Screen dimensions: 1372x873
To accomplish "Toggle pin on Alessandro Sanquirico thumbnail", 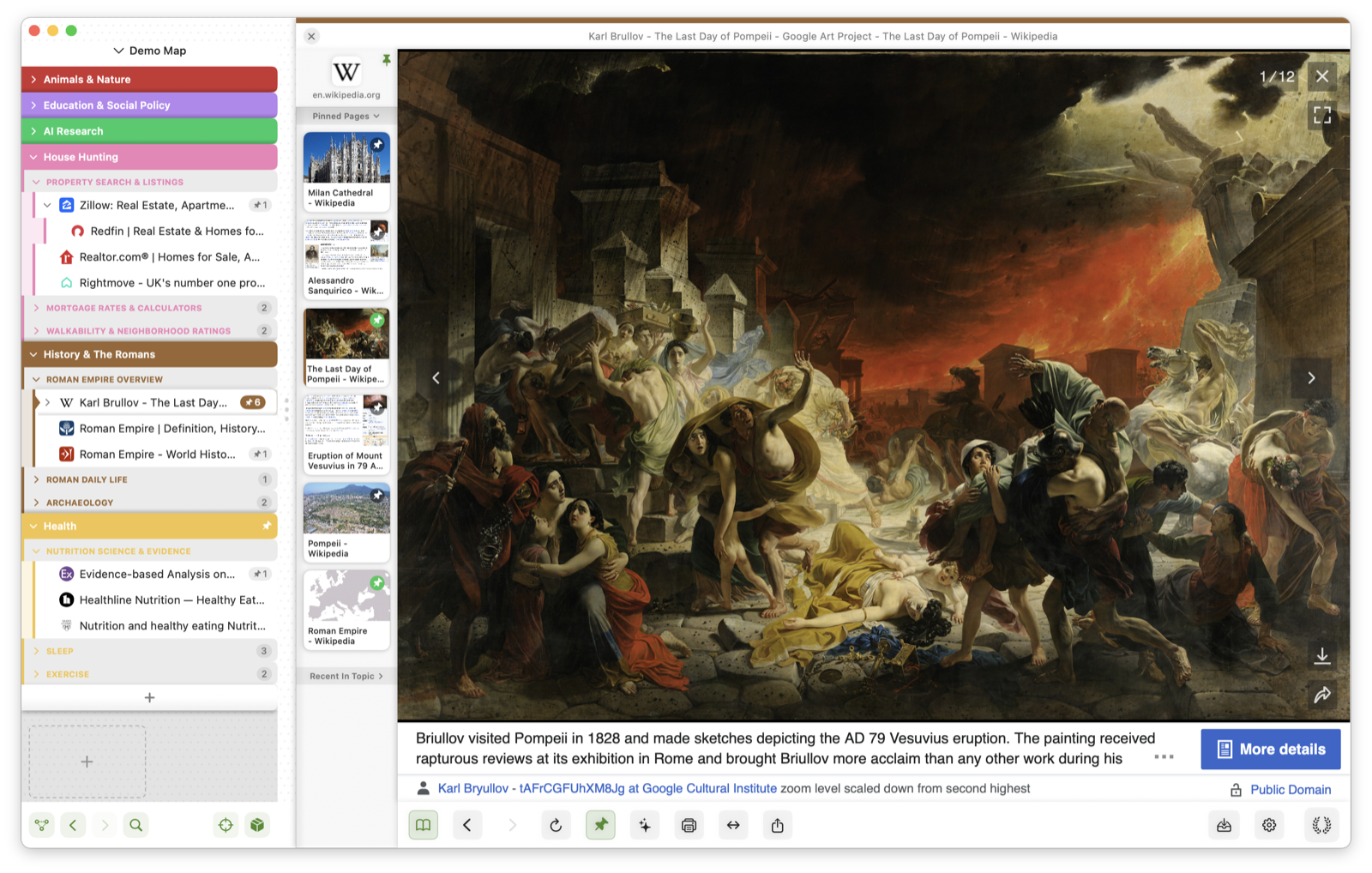I will 377,232.
